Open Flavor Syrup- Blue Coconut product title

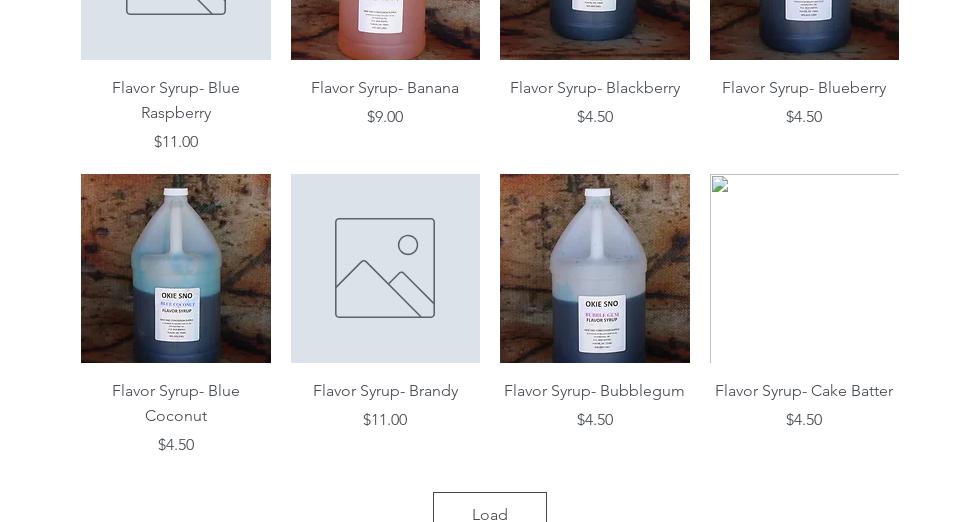(x=176, y=403)
